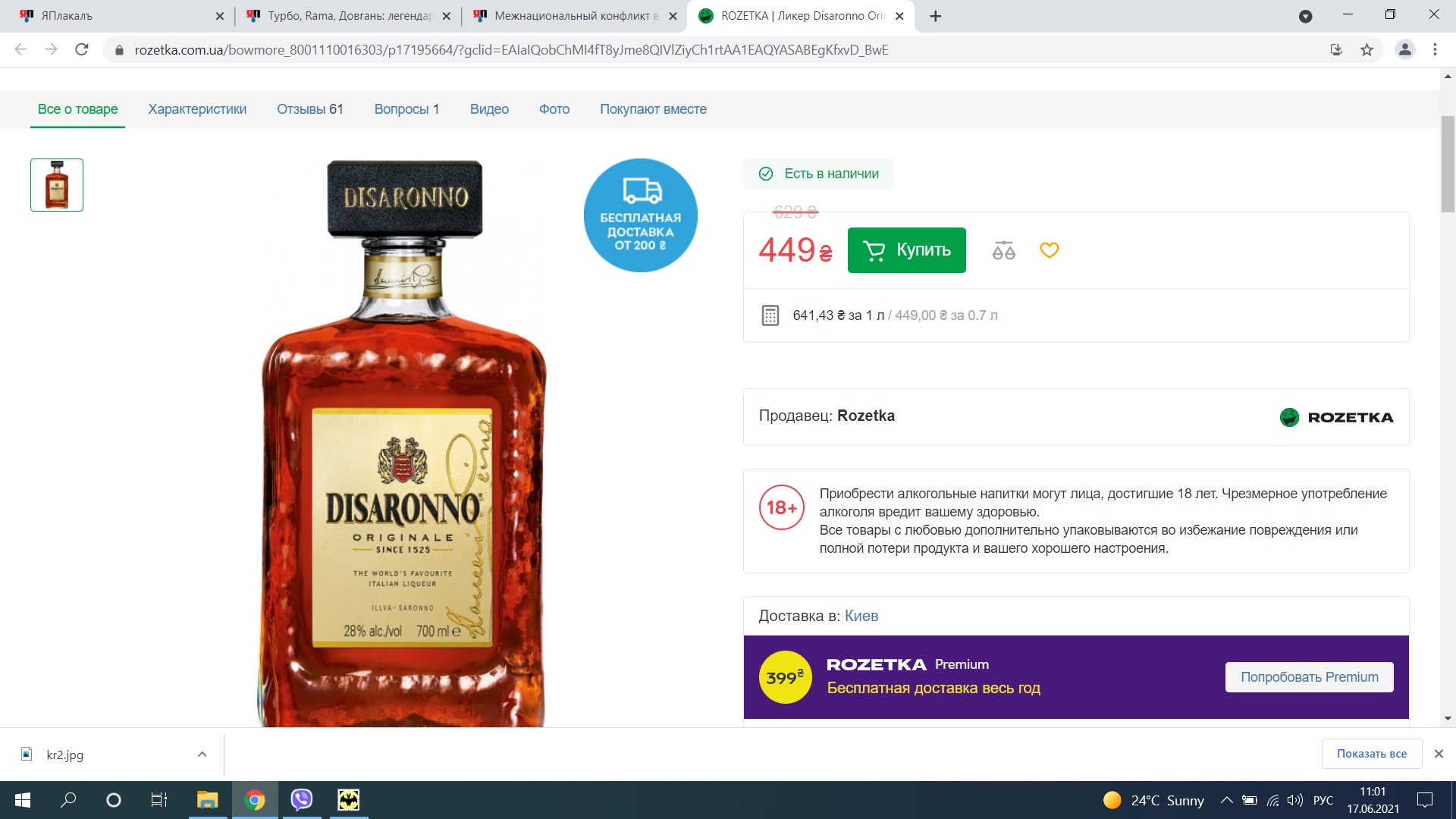Image resolution: width=1456 pixels, height=819 pixels.
Task: Click the scrollbar down arrow
Action: coord(1448,718)
